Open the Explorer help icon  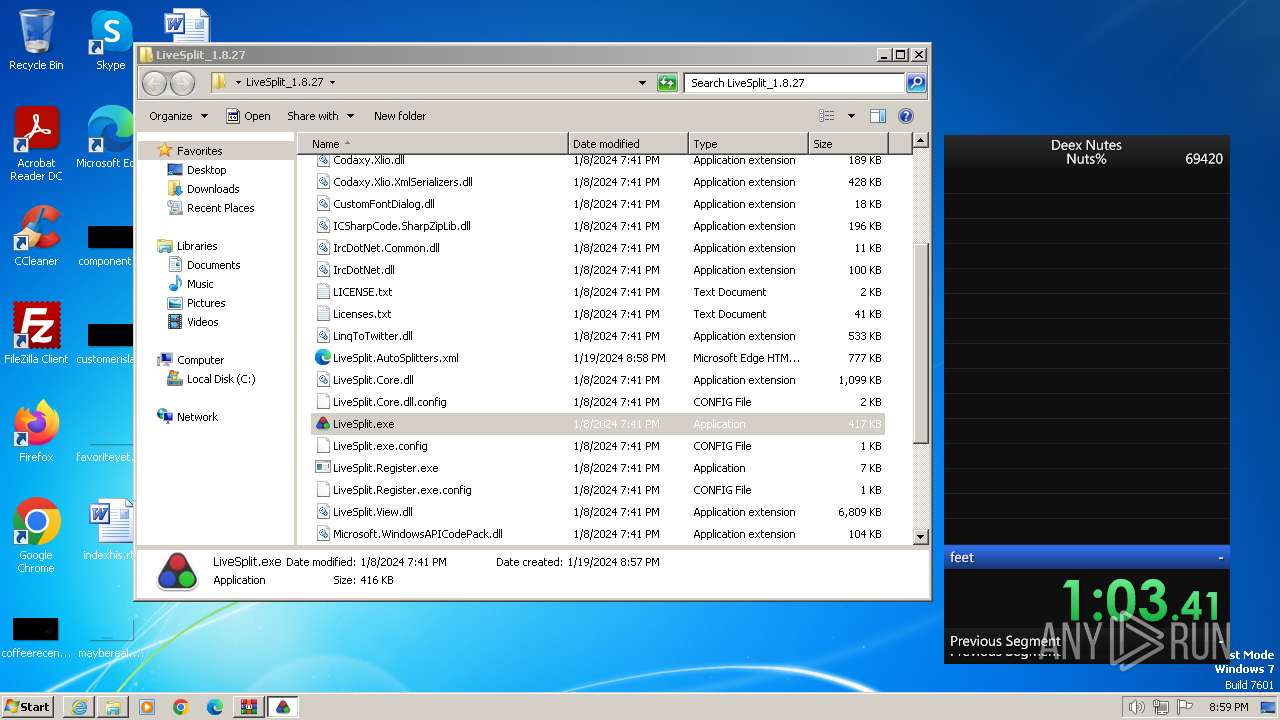[x=906, y=116]
